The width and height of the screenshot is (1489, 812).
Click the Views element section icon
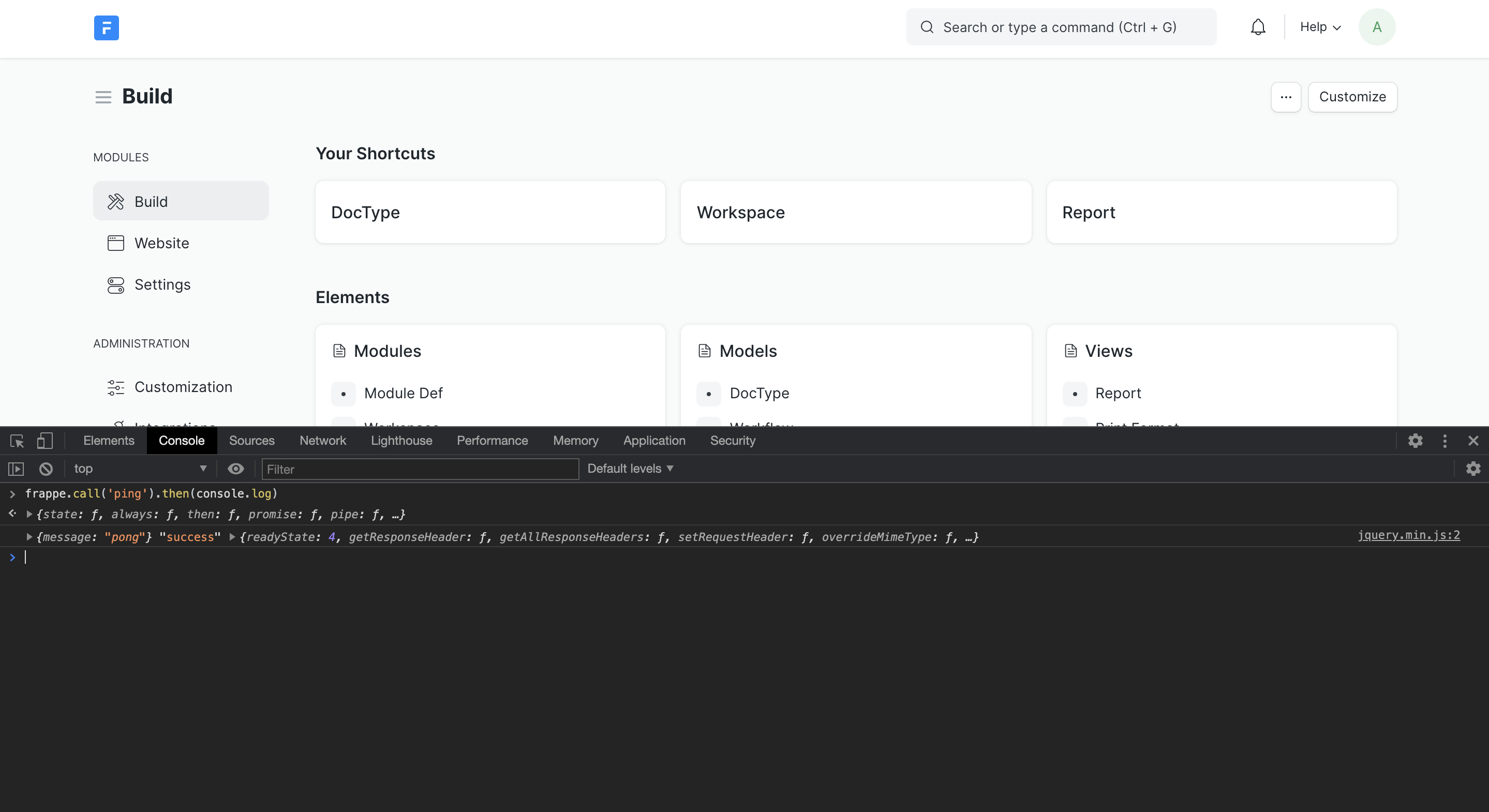tap(1071, 351)
